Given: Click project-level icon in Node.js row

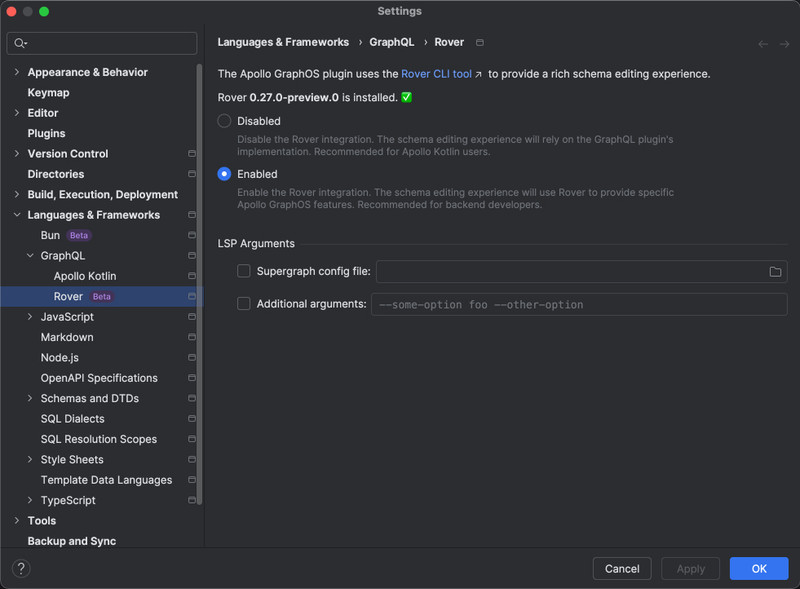Looking at the screenshot, I should [x=192, y=358].
